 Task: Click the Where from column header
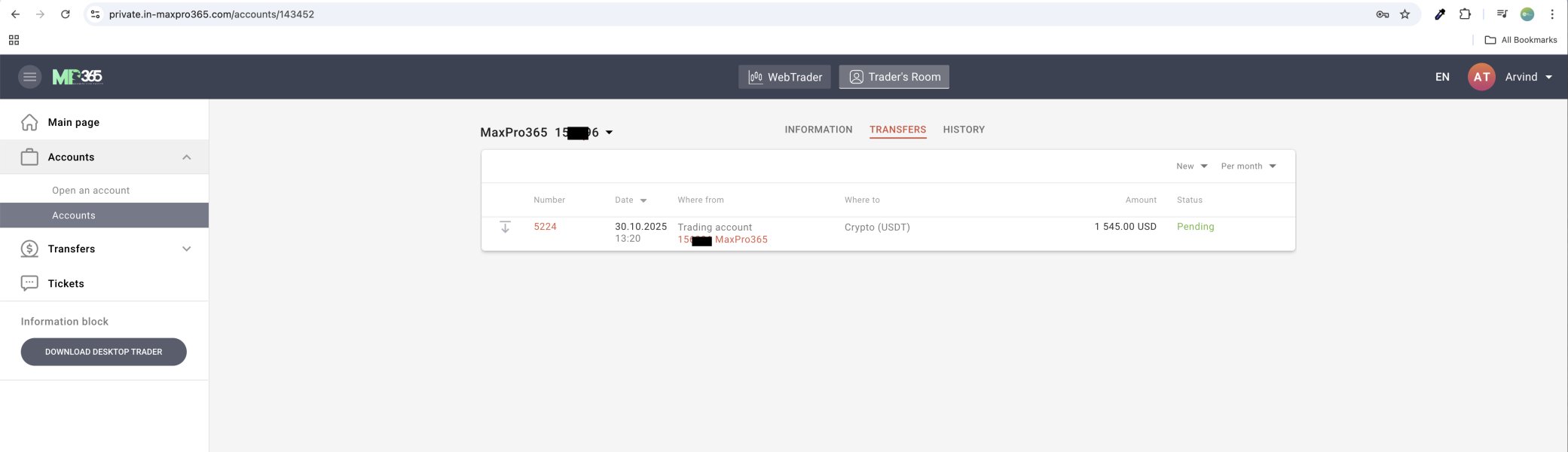click(701, 200)
